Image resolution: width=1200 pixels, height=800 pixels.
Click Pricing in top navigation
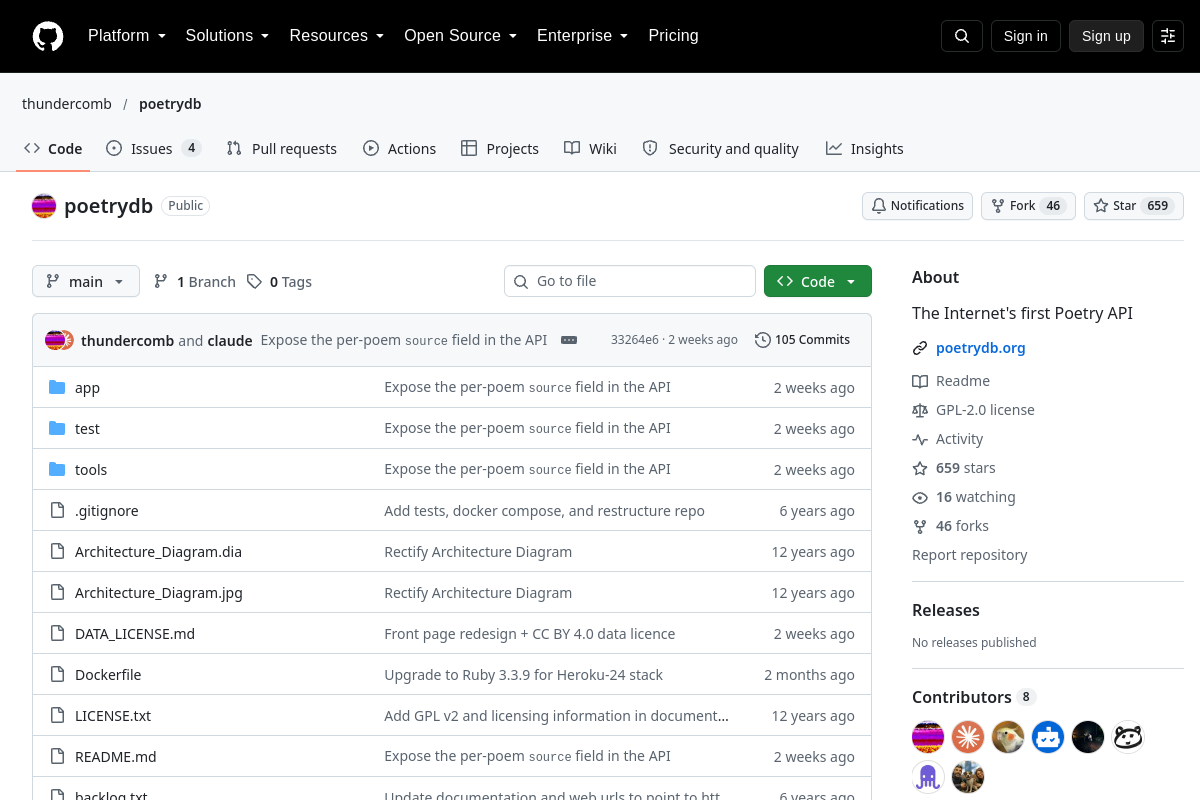[x=673, y=36]
